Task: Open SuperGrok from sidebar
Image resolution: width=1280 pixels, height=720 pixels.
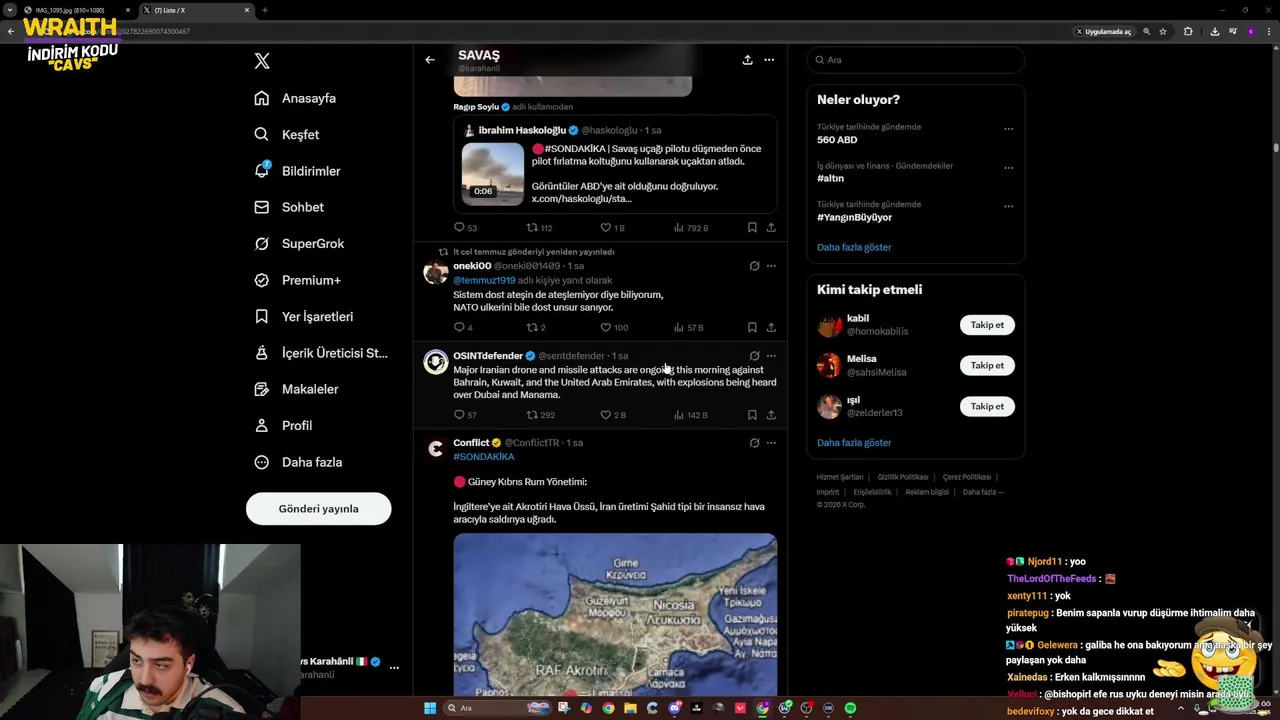Action: pos(299,243)
